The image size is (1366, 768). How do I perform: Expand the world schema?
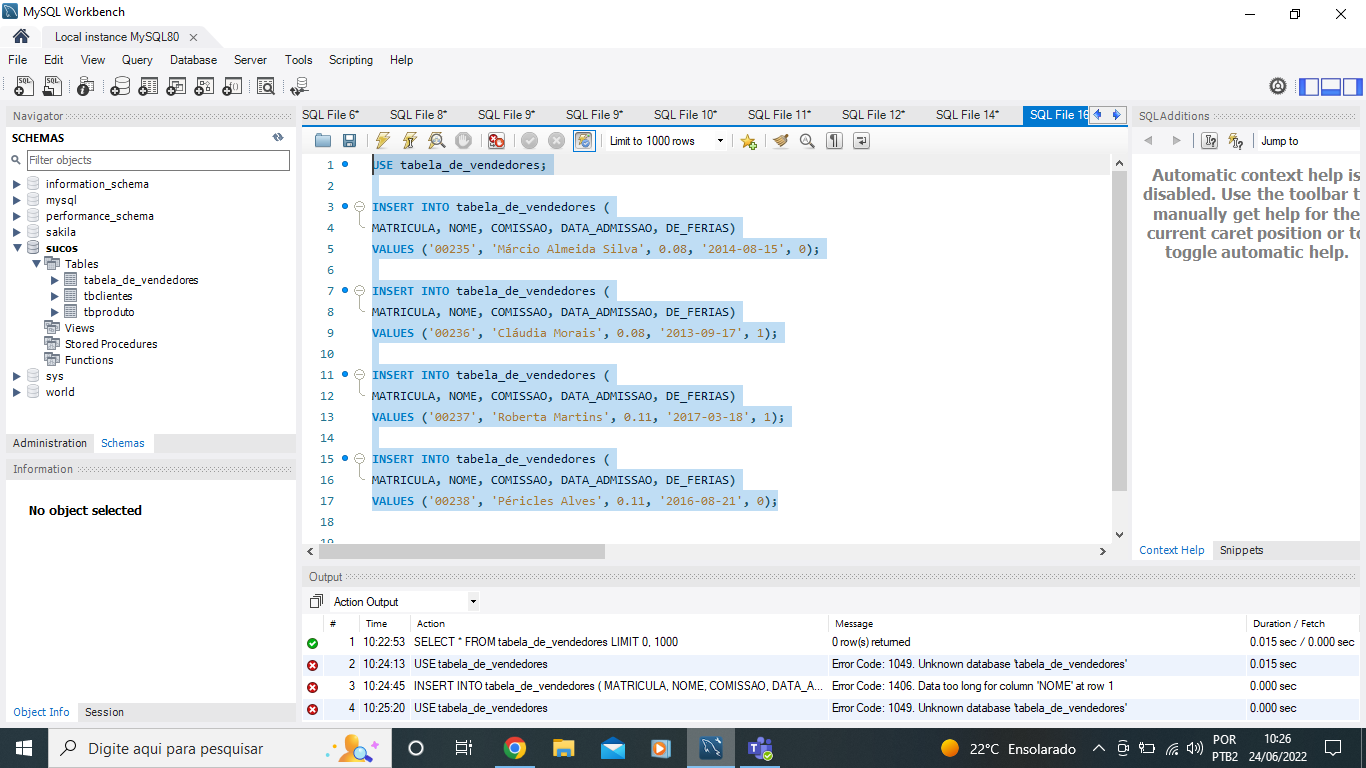[17, 392]
